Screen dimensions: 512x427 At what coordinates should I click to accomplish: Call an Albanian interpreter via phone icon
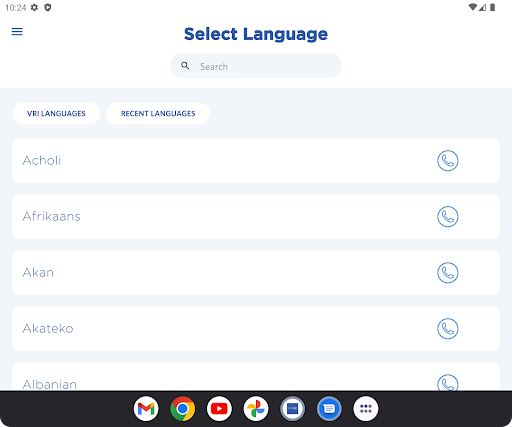click(x=448, y=382)
